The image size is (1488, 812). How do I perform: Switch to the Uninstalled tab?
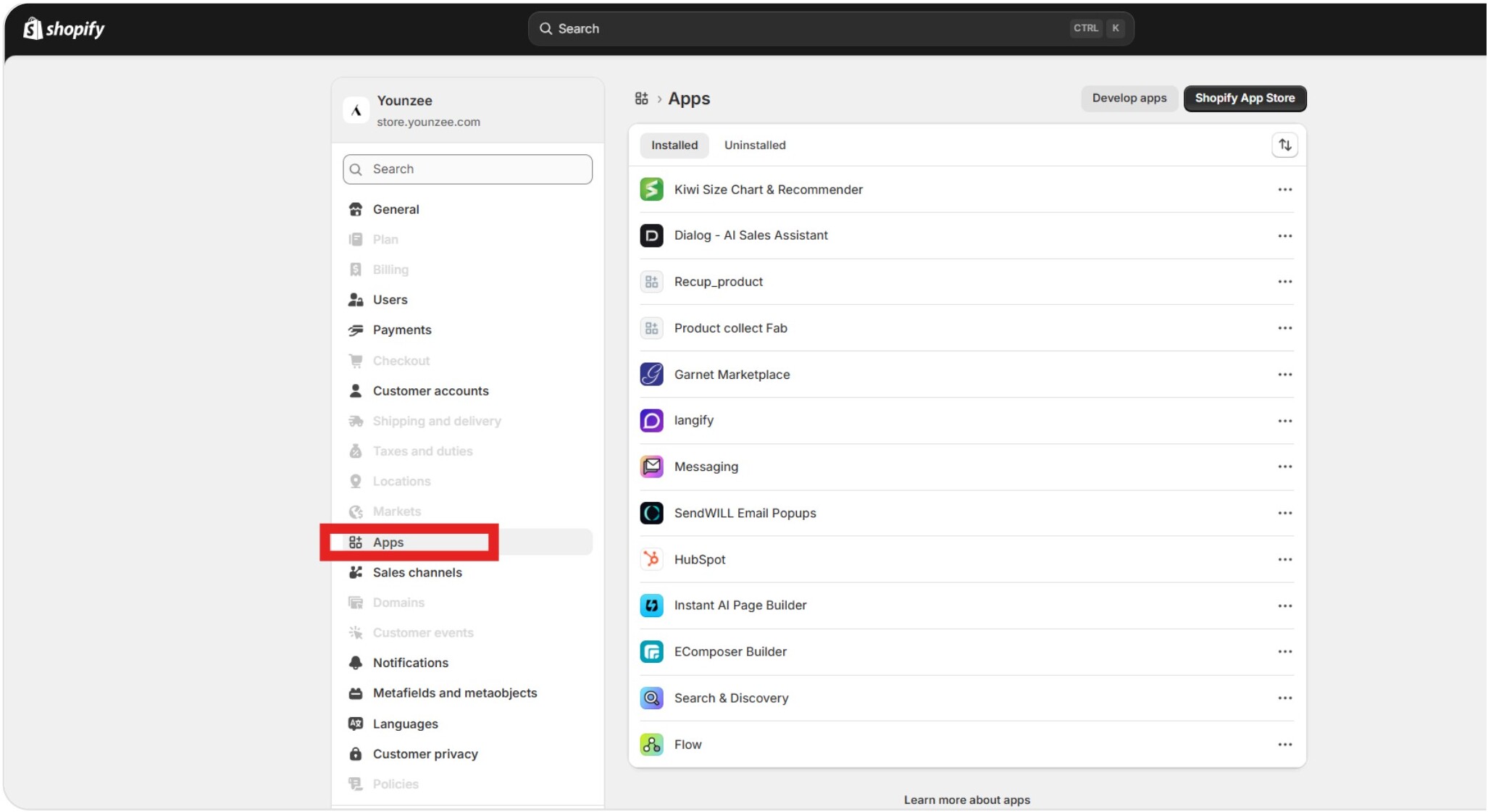(x=754, y=145)
